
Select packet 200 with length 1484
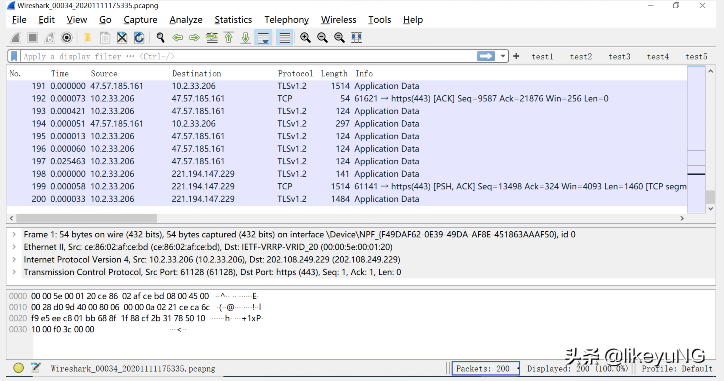click(x=347, y=199)
